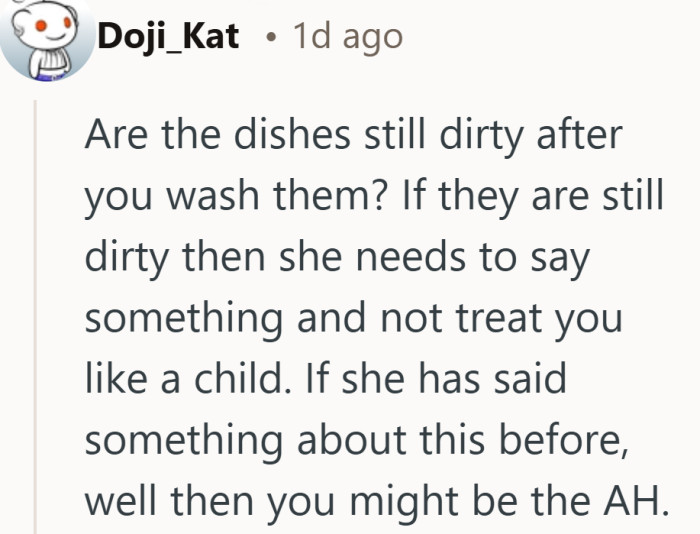The image size is (700, 534).
Task: Click the Doji_Kat username link
Action: 168,37
